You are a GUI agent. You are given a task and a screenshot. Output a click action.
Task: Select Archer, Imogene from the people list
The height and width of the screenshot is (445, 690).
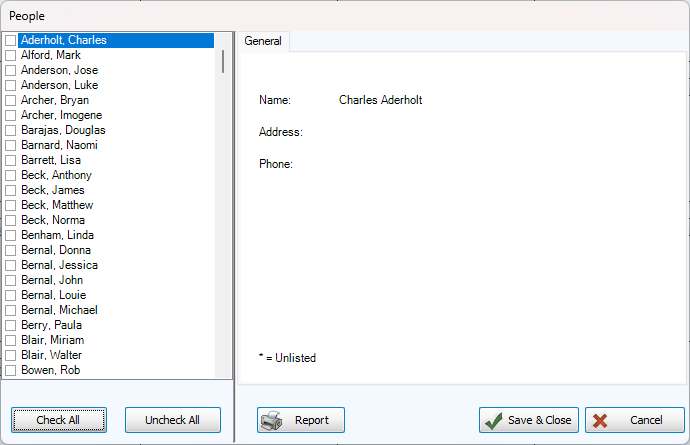click(61, 116)
